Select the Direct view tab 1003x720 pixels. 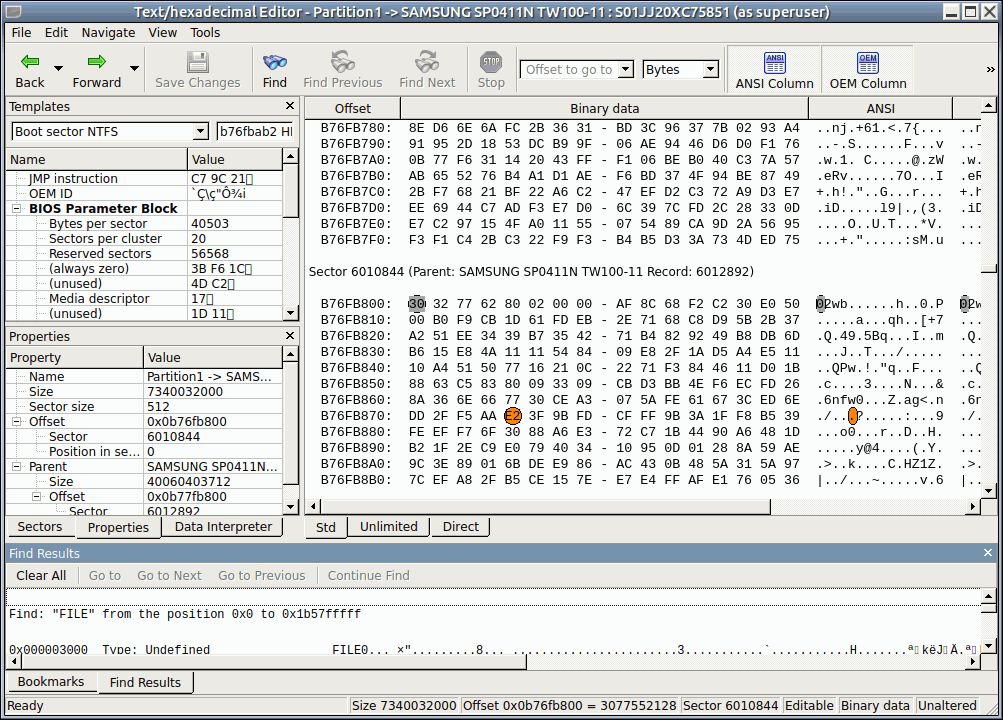tap(461, 527)
